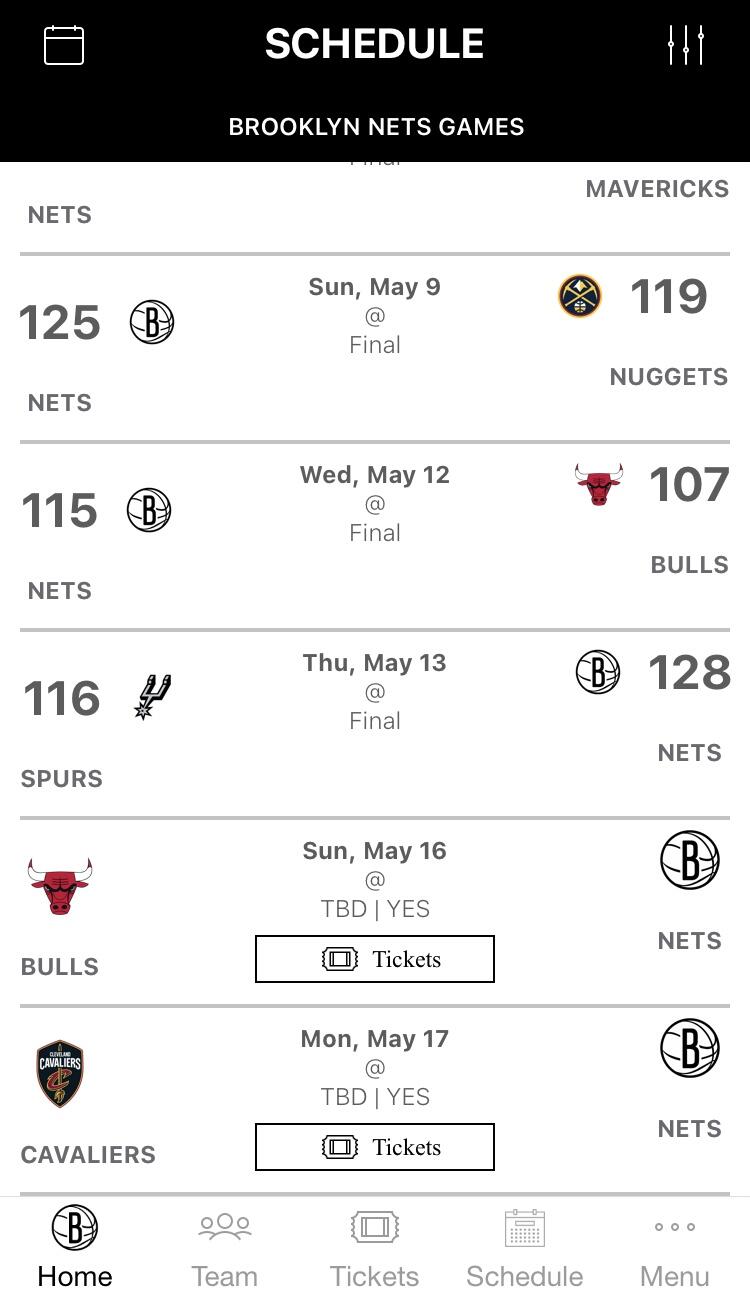Viewport: 750px width, 1296px height.
Task: Tap the Nets logo on May 16
Action: click(x=689, y=860)
